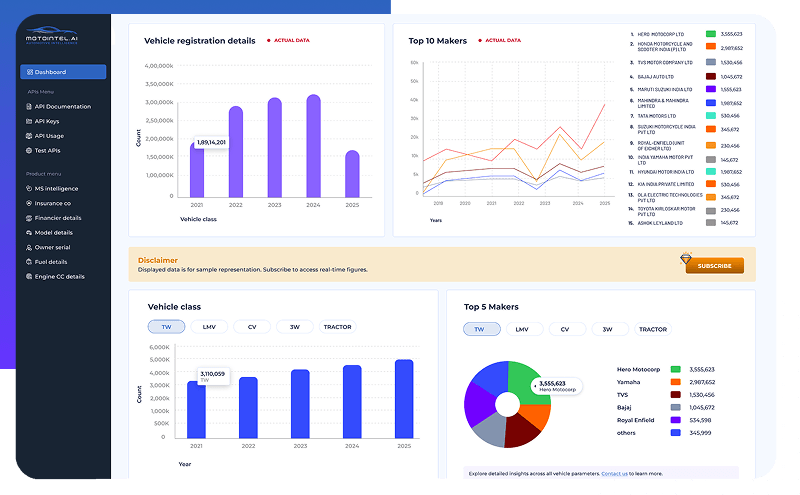
Task: Click 'Vehicle registration details' heading
Action: [x=199, y=41]
